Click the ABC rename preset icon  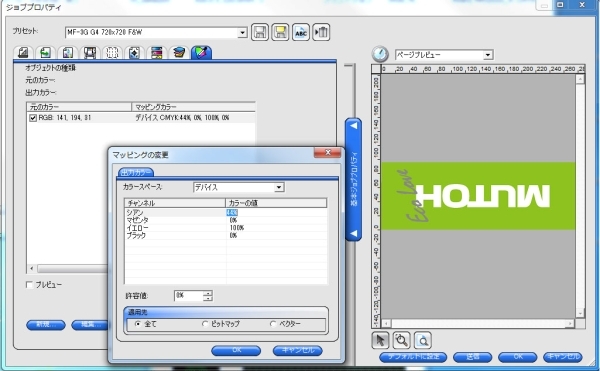point(301,32)
